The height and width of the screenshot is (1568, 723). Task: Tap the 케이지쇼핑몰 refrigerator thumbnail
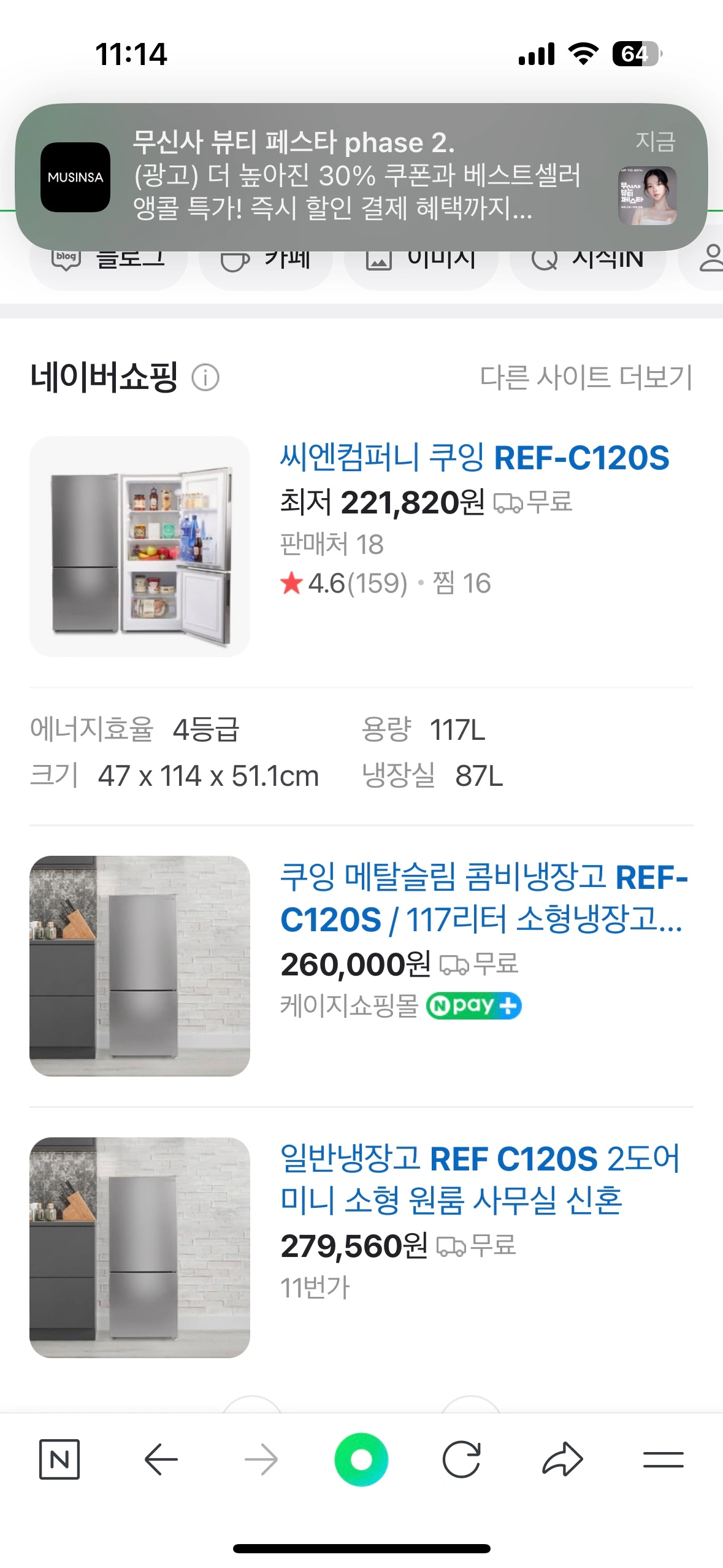(140, 966)
